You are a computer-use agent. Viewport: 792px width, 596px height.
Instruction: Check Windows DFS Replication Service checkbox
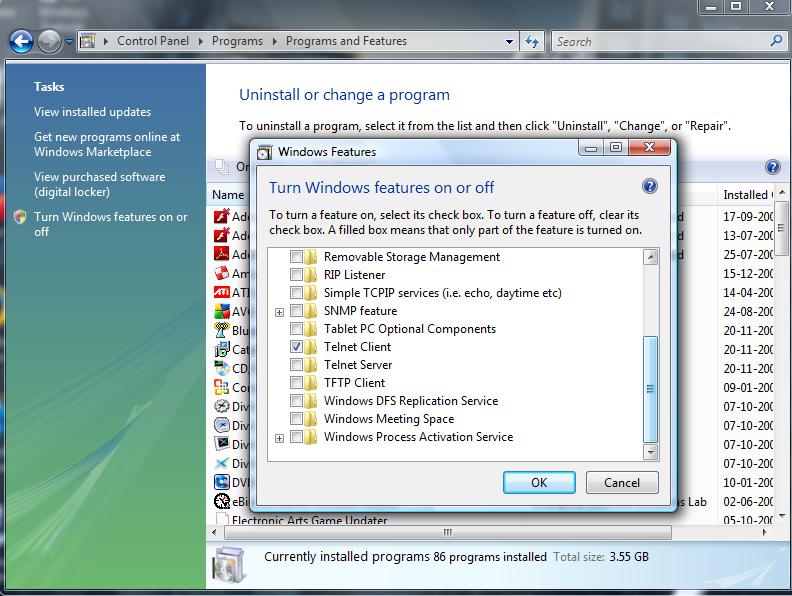296,401
